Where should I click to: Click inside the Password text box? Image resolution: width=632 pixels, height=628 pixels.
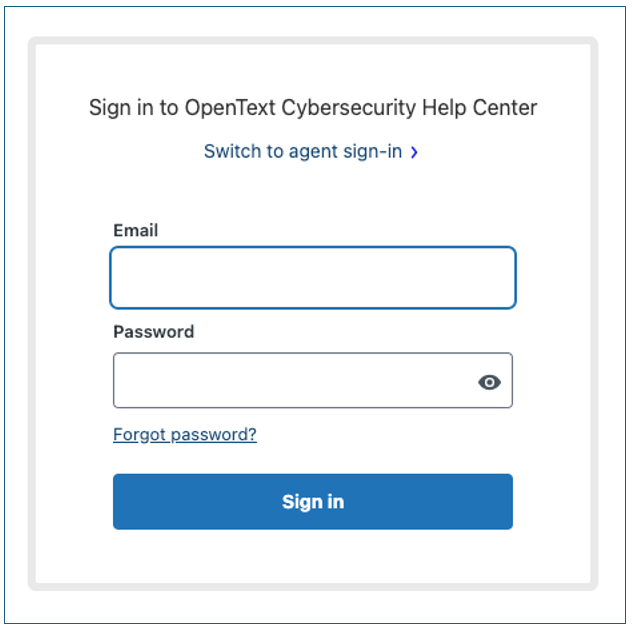292,381
